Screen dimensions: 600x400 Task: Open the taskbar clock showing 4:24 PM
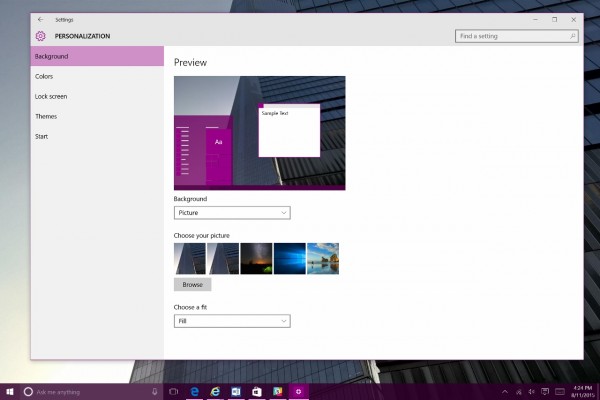[582, 392]
